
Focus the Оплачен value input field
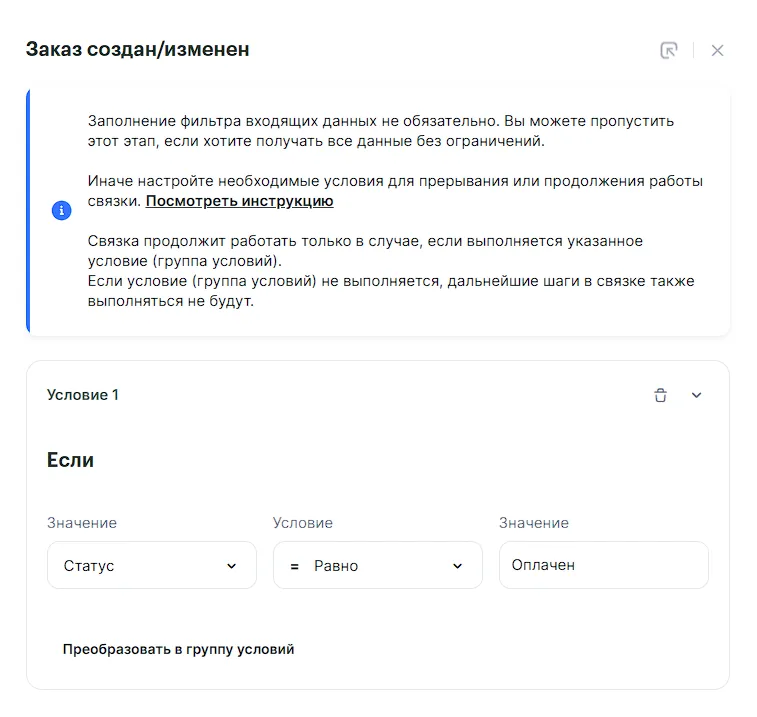603,565
